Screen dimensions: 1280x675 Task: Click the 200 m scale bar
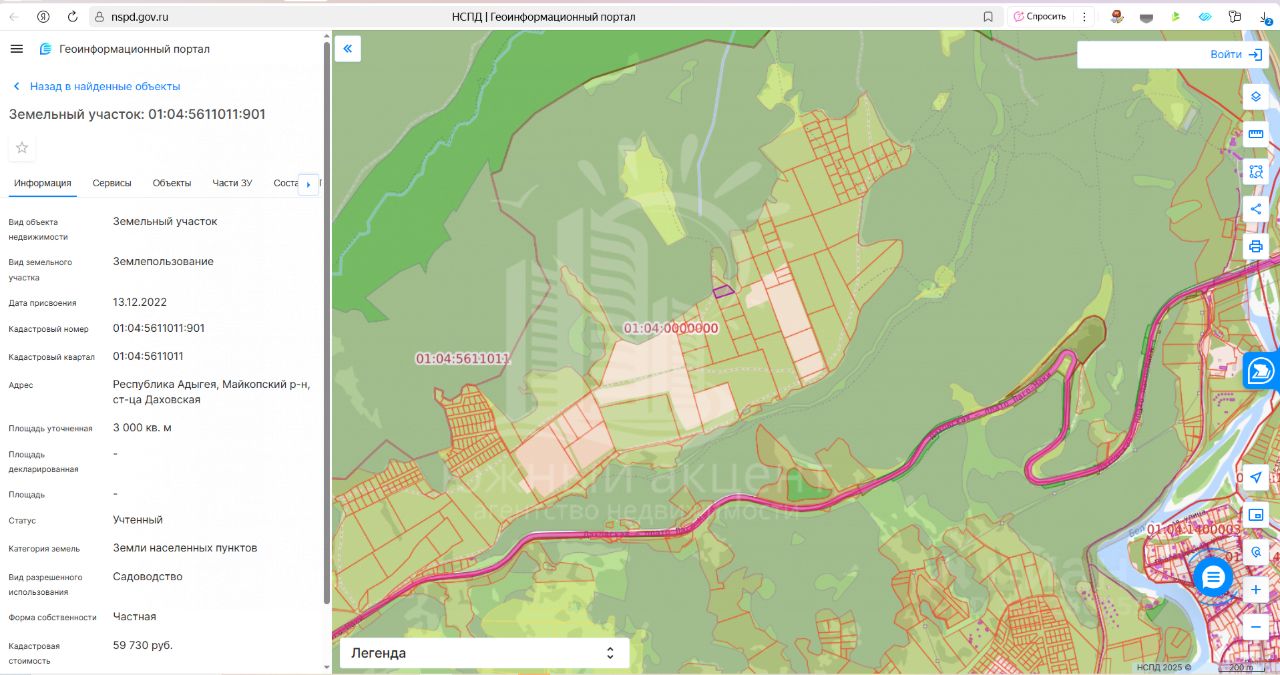(1239, 667)
